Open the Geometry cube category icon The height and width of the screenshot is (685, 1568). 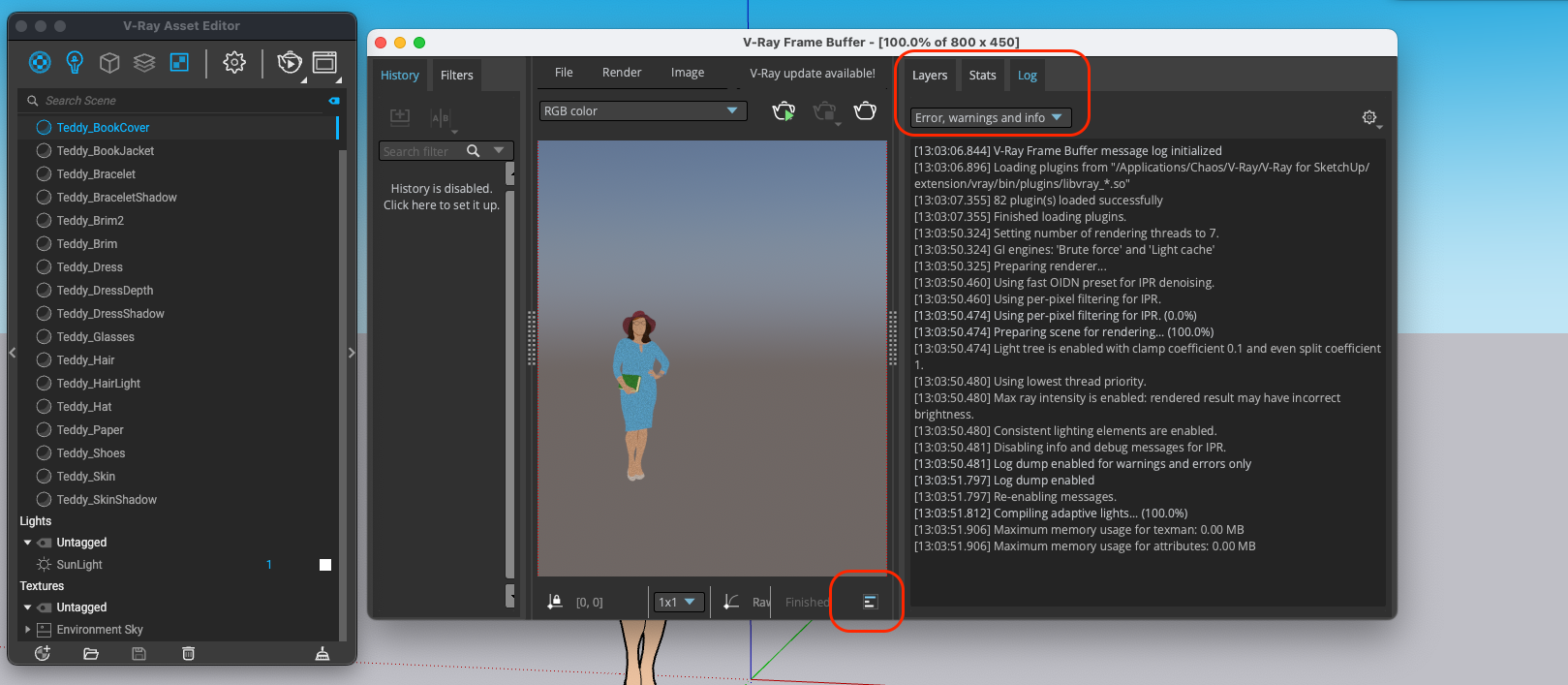pyautogui.click(x=109, y=63)
